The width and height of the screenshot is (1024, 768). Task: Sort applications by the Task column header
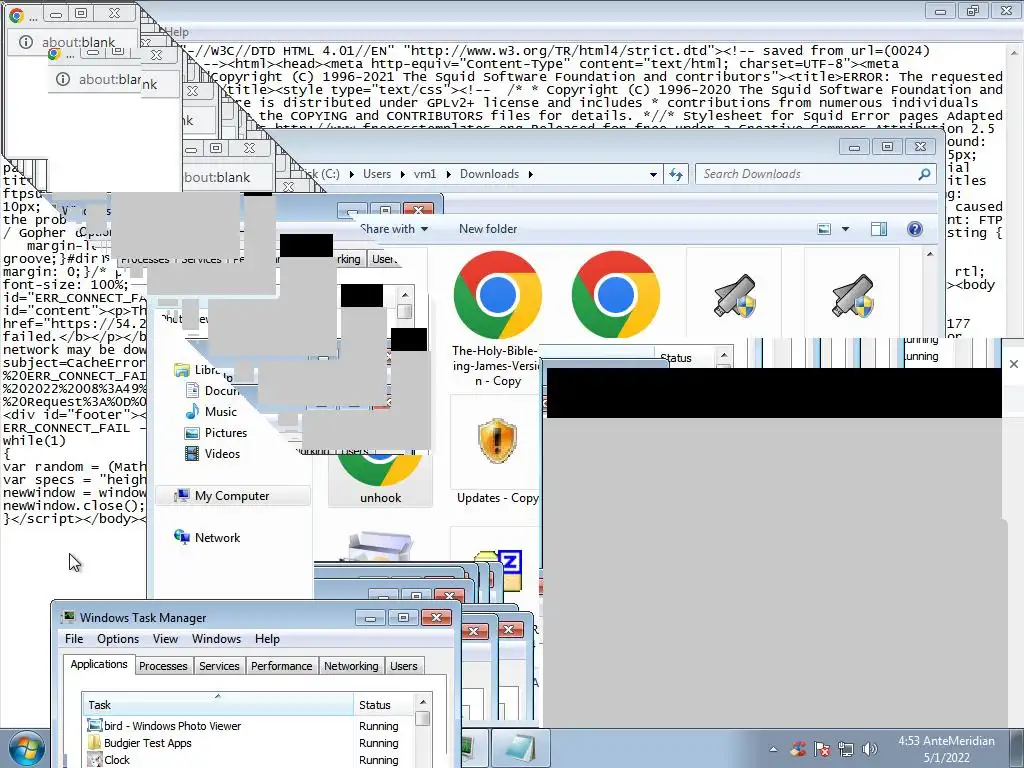[x=218, y=705]
